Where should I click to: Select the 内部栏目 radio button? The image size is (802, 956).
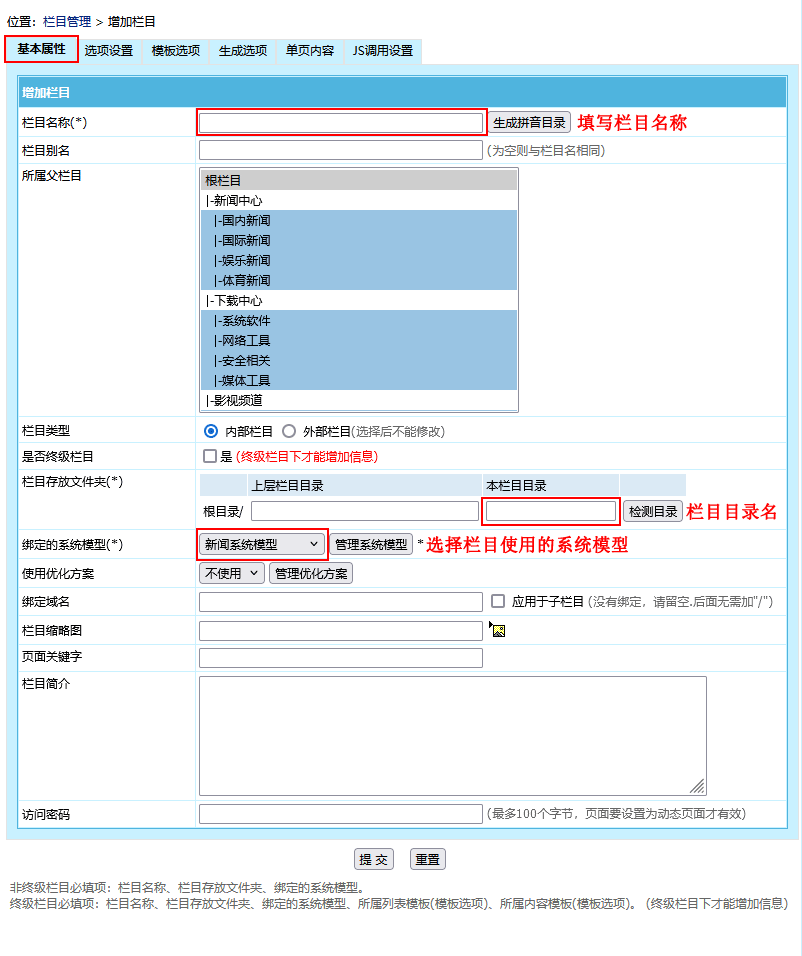pyautogui.click(x=210, y=431)
